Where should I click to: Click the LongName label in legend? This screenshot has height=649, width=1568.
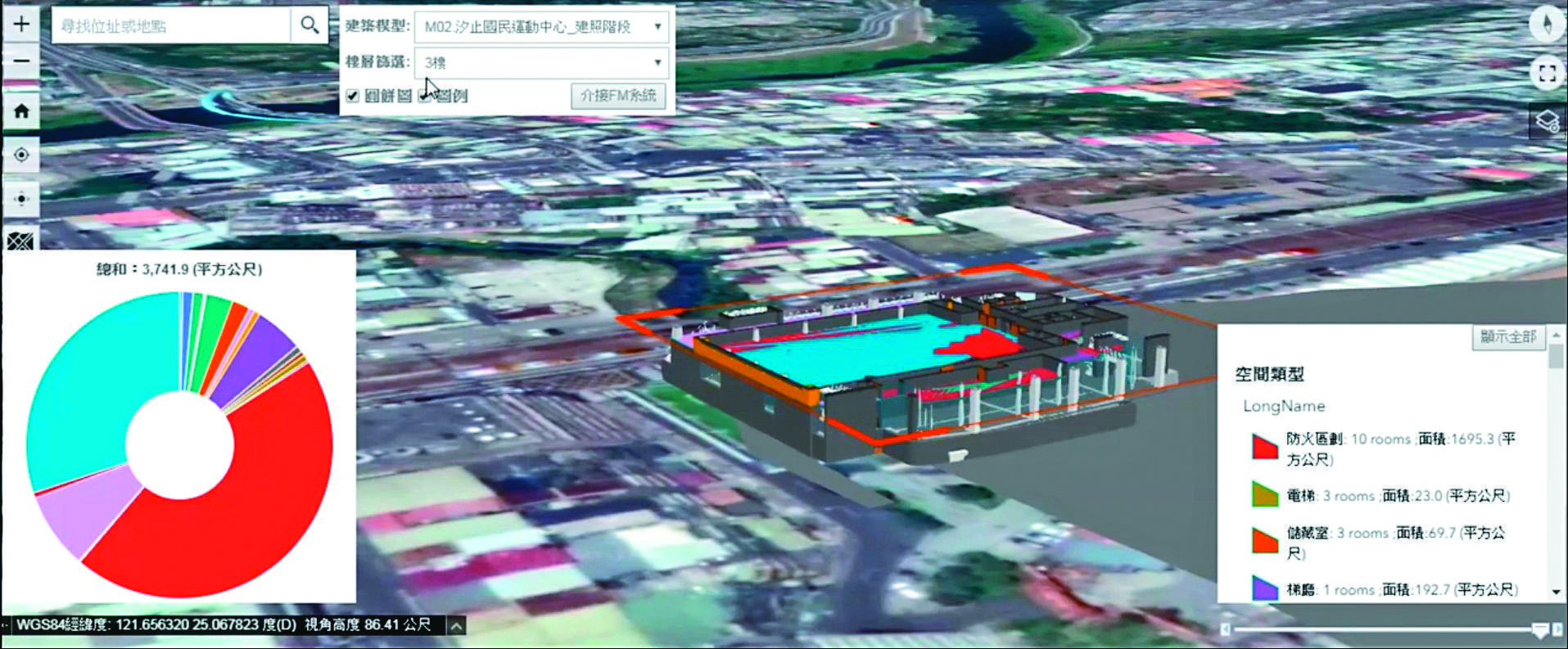[1283, 406]
